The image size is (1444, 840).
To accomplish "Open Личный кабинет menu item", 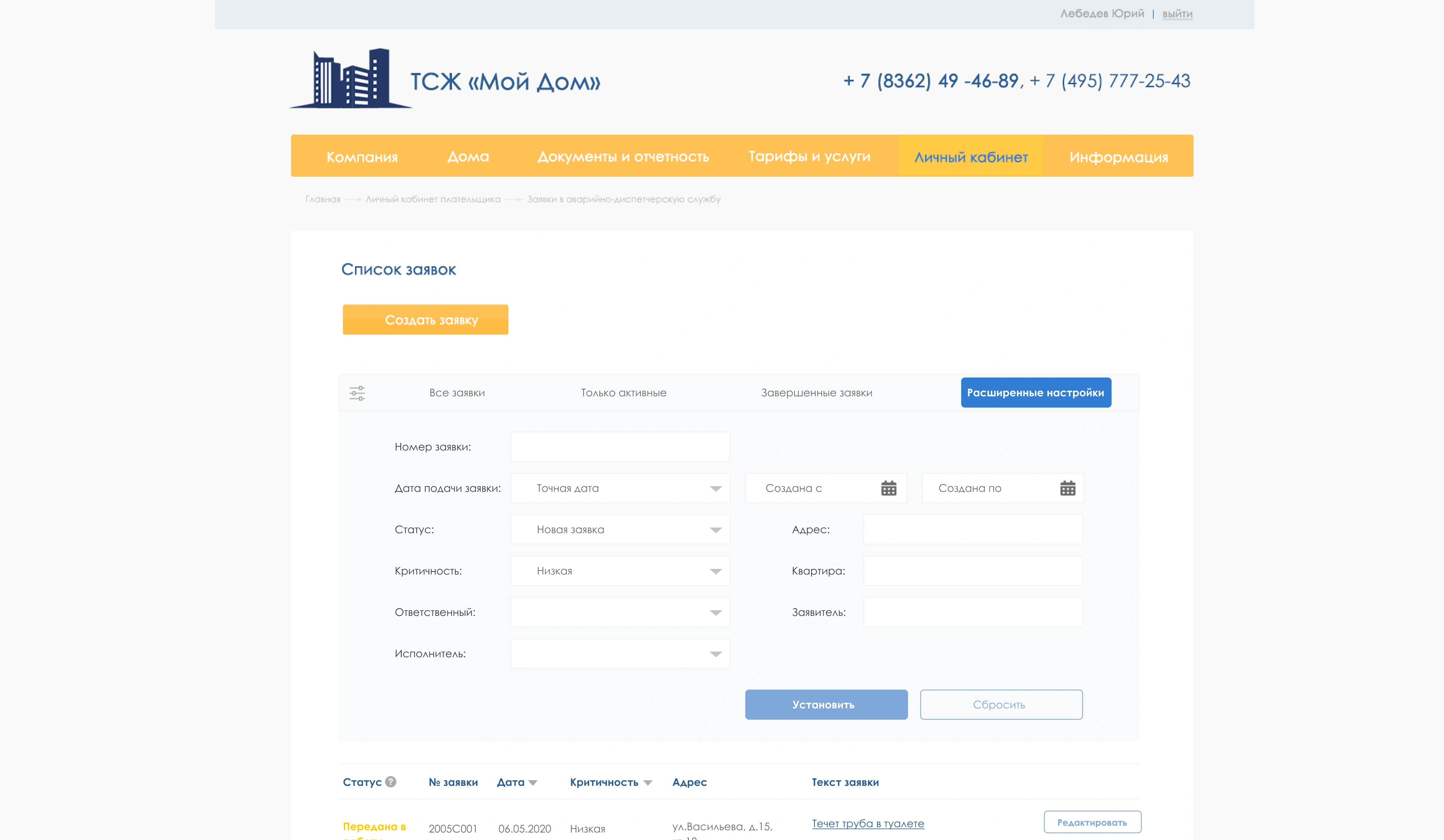I will click(971, 157).
